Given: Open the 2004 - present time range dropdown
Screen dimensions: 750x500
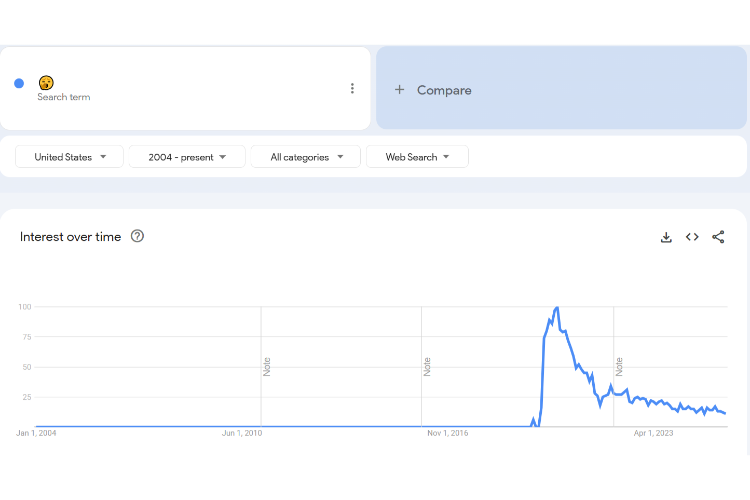Looking at the screenshot, I should click(187, 157).
